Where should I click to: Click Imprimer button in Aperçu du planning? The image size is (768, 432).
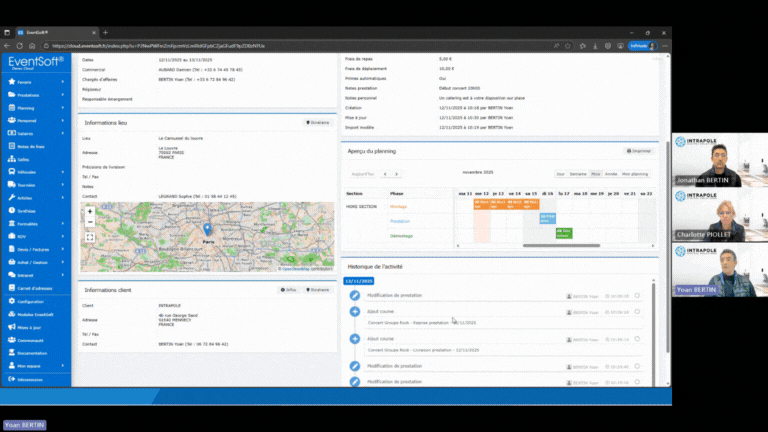click(x=640, y=151)
